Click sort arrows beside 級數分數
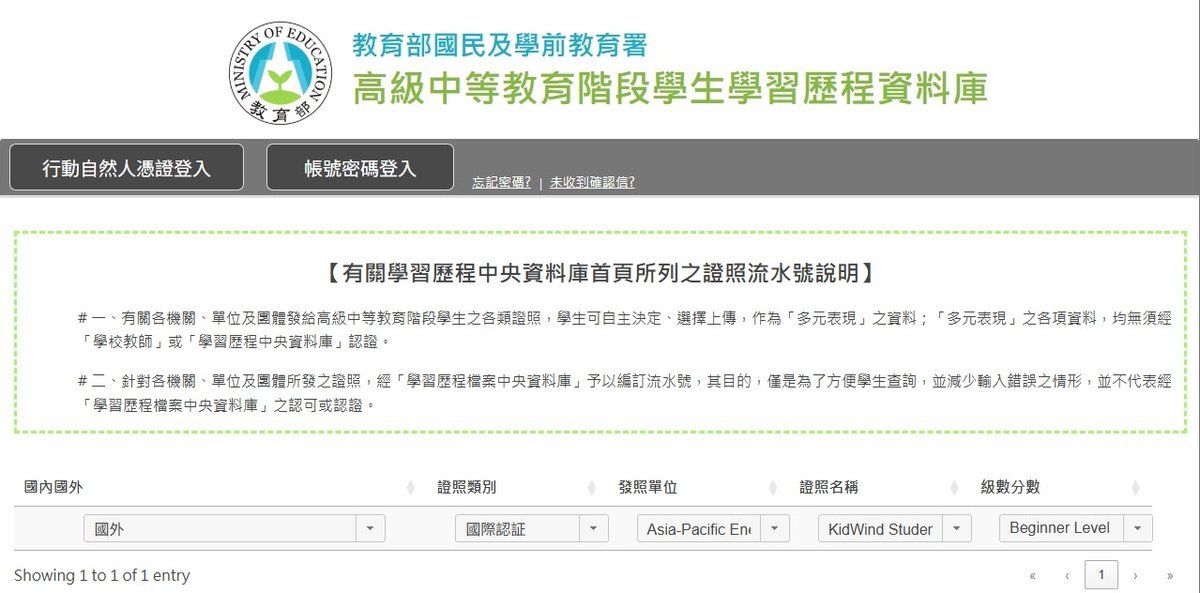Screen dimensions: 1200x593 coord(1135,488)
